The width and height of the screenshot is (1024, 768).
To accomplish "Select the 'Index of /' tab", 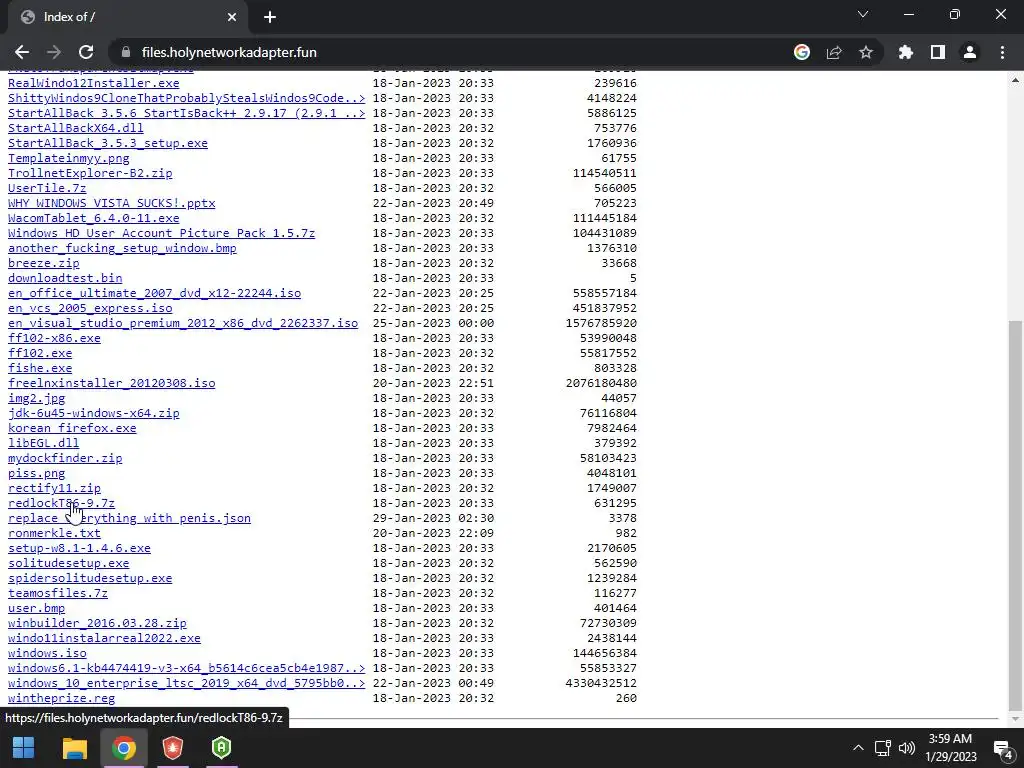I will point(128,17).
